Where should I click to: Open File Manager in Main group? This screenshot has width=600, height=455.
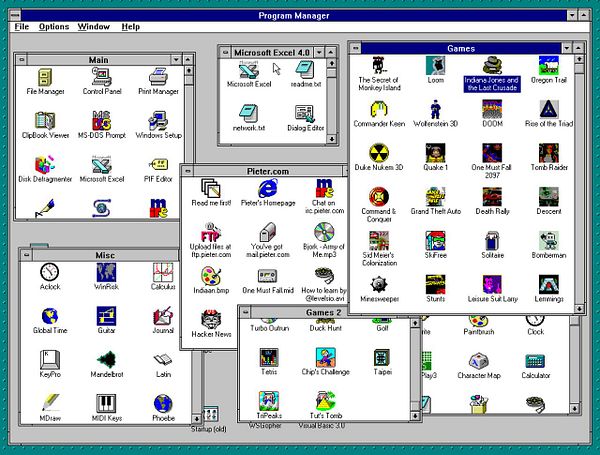[x=45, y=81]
